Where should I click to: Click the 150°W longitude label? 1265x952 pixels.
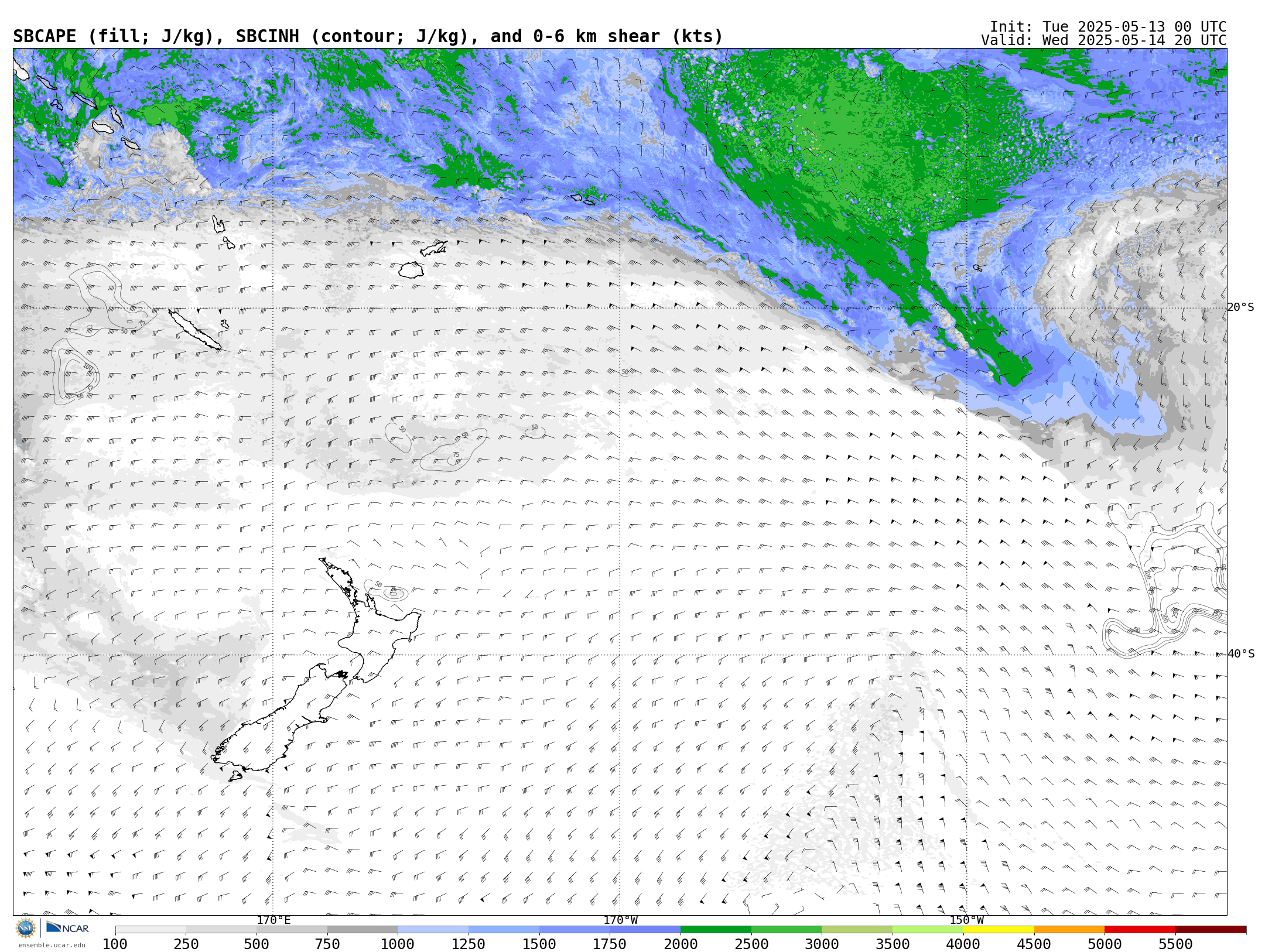click(x=966, y=920)
